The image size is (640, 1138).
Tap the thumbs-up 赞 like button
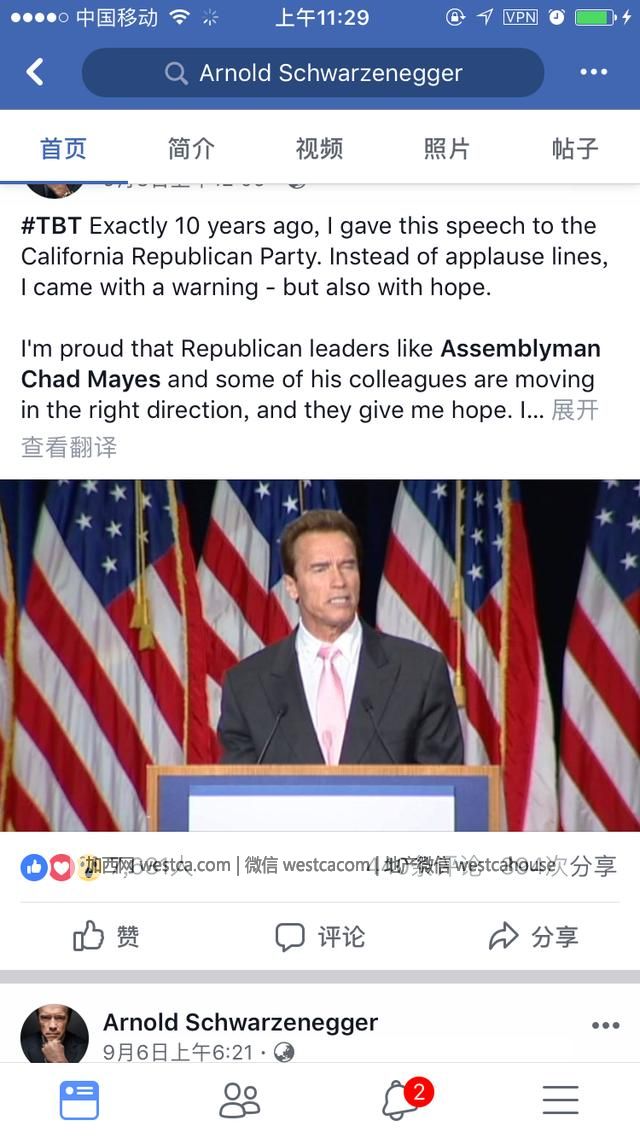(106, 937)
